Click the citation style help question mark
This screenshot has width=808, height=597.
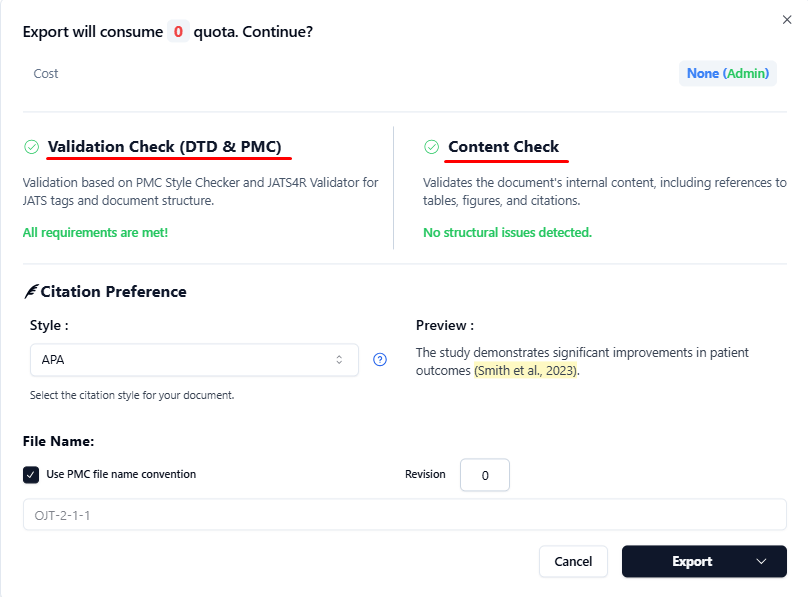tap(380, 360)
